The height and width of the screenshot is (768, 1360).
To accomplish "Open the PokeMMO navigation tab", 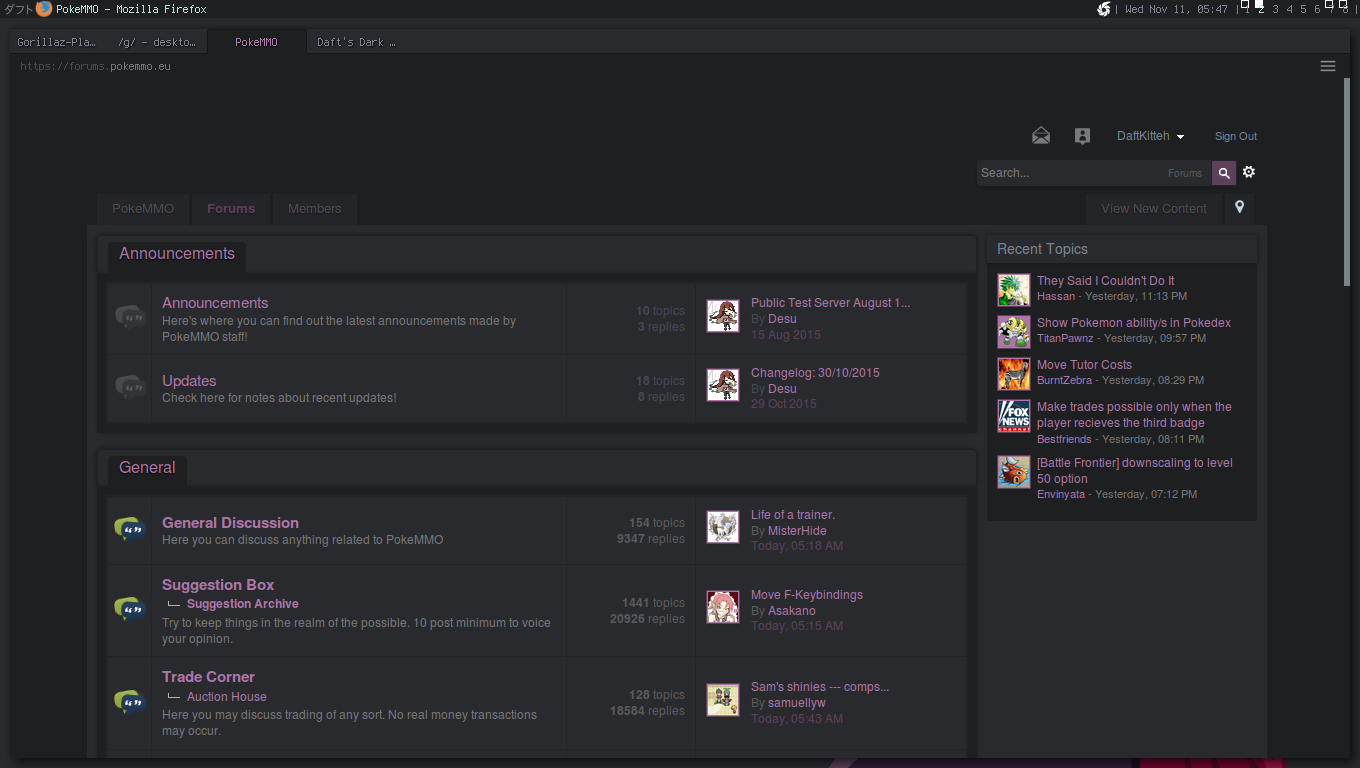I will [x=143, y=208].
